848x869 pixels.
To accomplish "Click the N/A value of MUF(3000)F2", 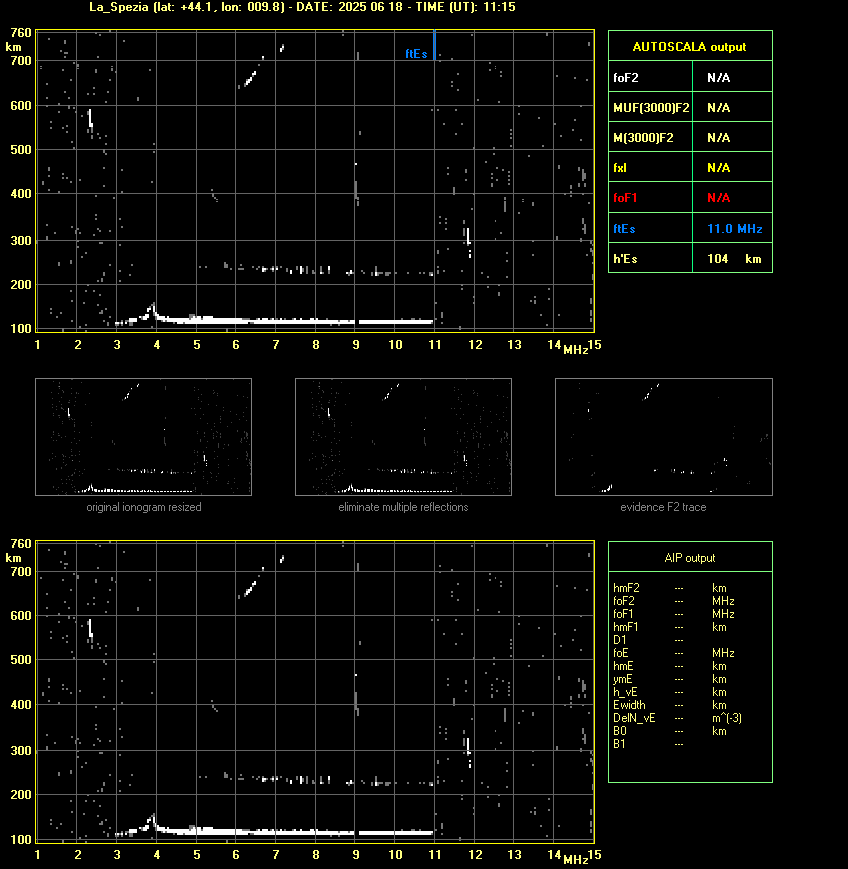I will tap(718, 108).
